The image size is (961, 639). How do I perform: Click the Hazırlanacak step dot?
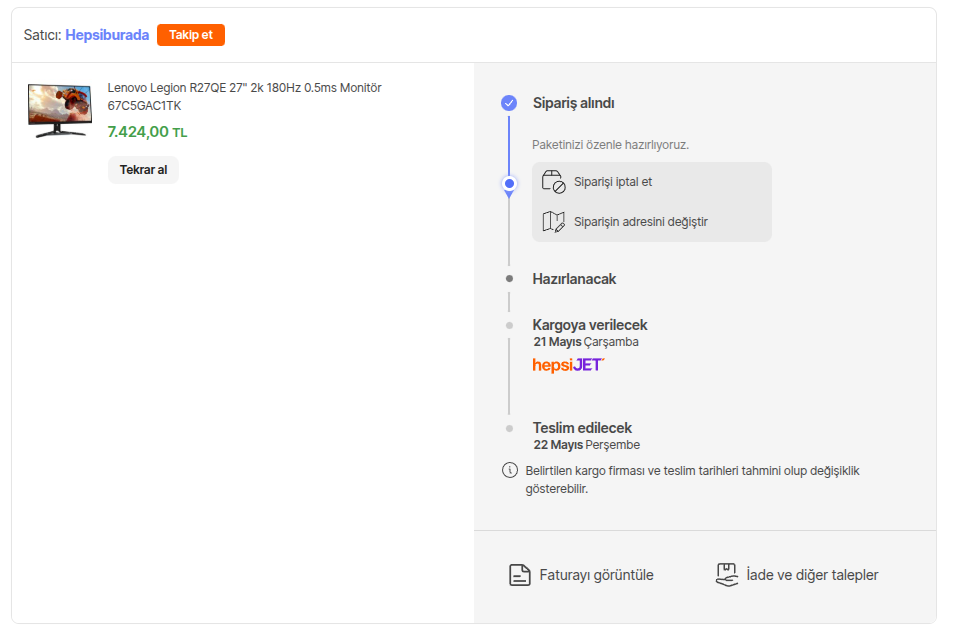[509, 279]
